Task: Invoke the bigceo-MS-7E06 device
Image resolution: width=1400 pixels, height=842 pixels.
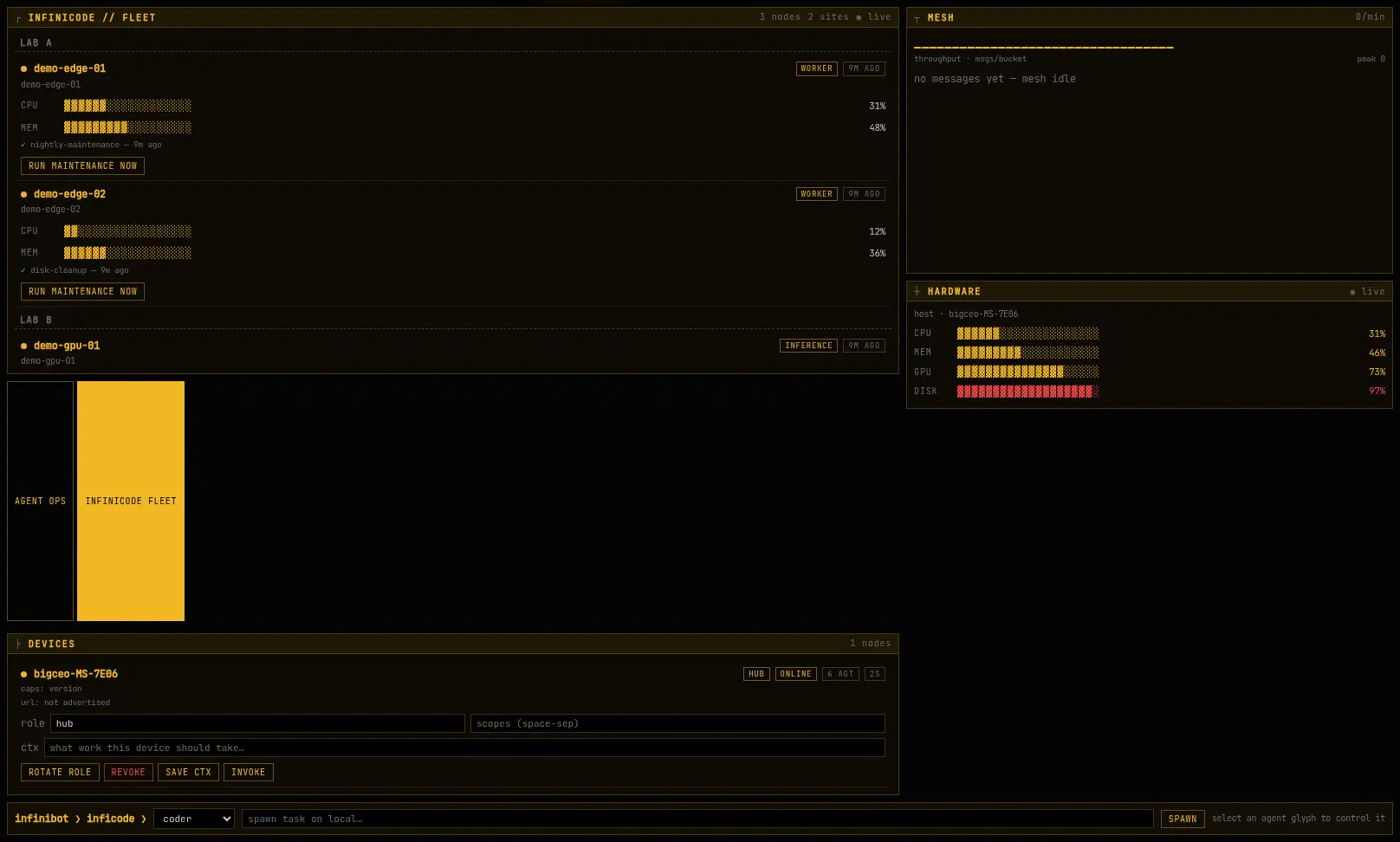Action: 248,772
